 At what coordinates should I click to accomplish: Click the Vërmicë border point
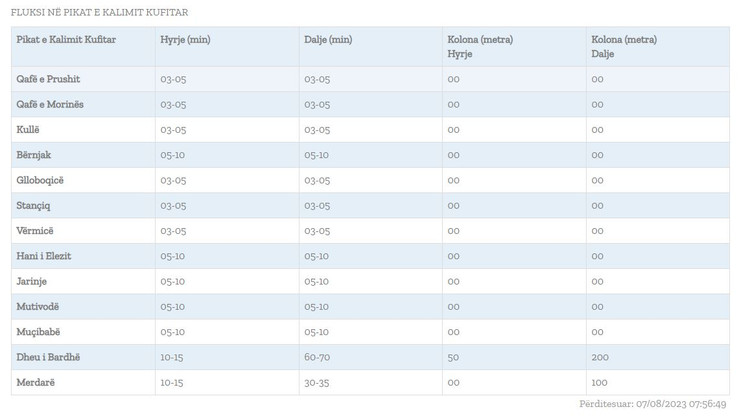click(35, 231)
